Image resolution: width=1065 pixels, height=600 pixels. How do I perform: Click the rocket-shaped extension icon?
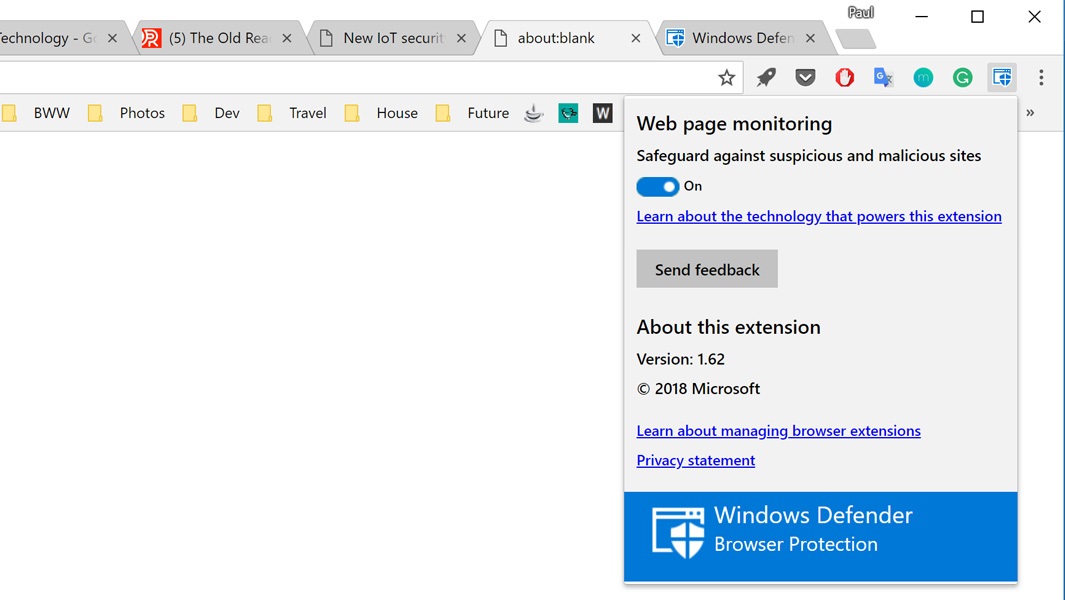pos(766,77)
